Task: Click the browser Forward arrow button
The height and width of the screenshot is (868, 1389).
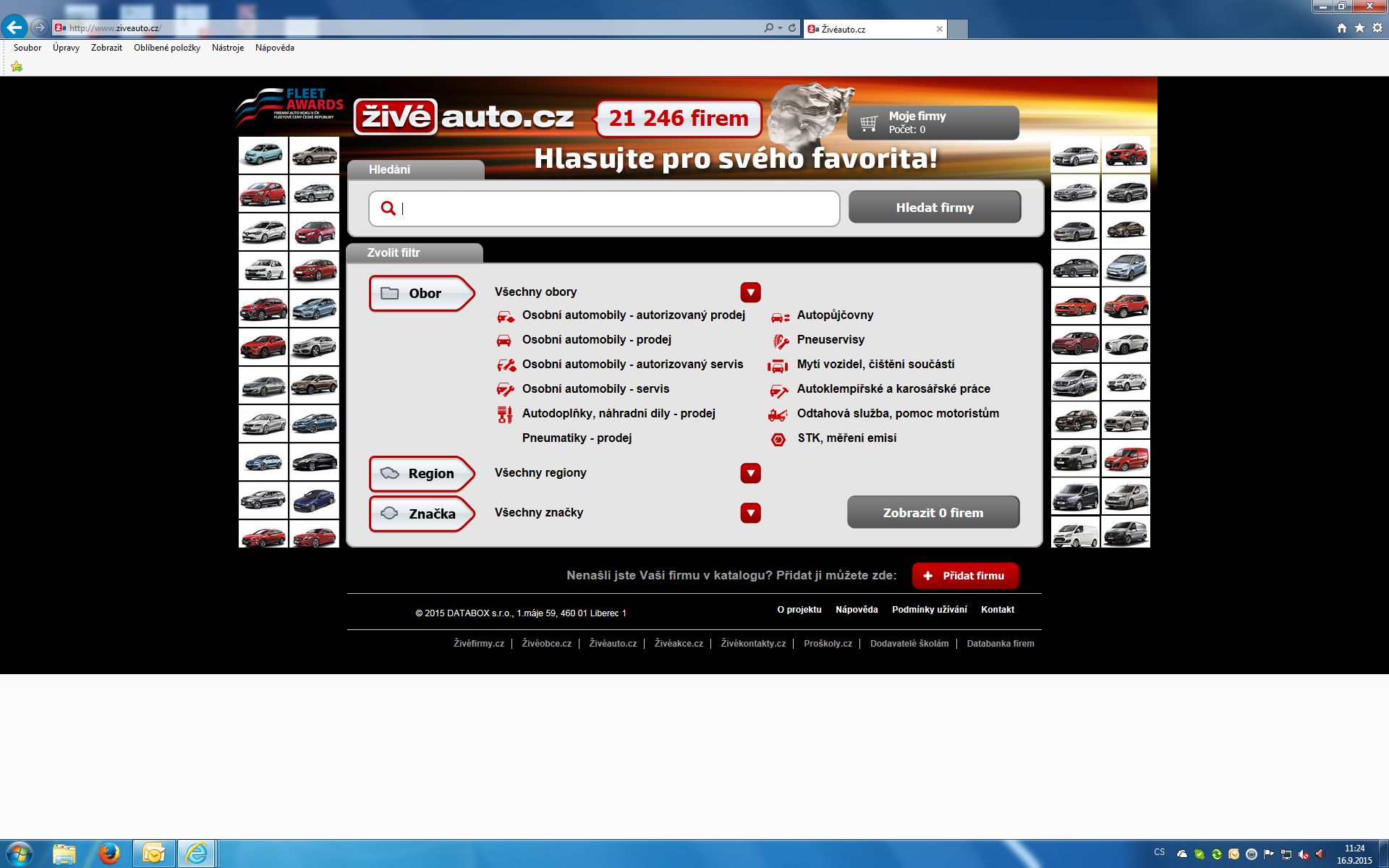Action: [x=40, y=27]
